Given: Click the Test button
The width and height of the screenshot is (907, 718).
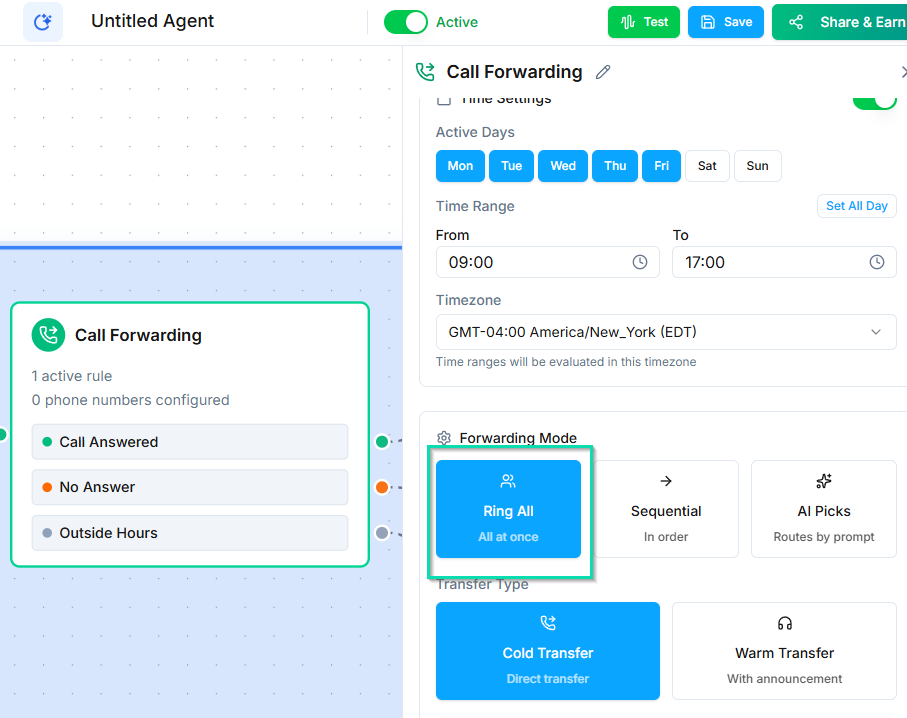Looking at the screenshot, I should pos(643,22).
